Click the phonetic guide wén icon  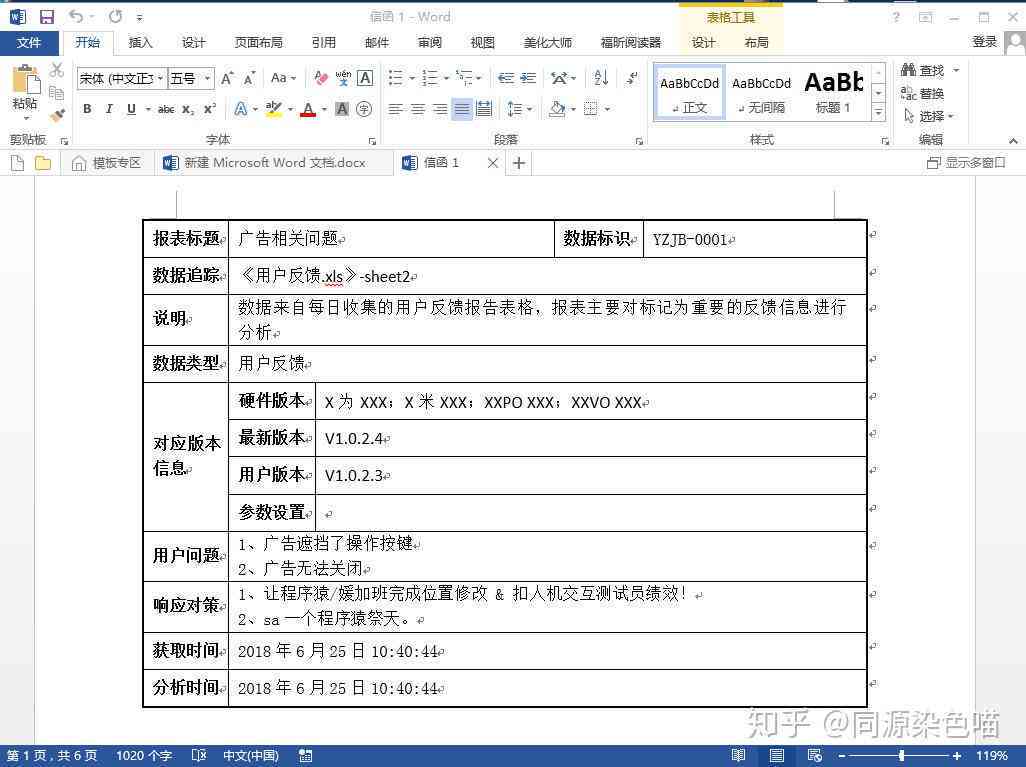click(343, 78)
